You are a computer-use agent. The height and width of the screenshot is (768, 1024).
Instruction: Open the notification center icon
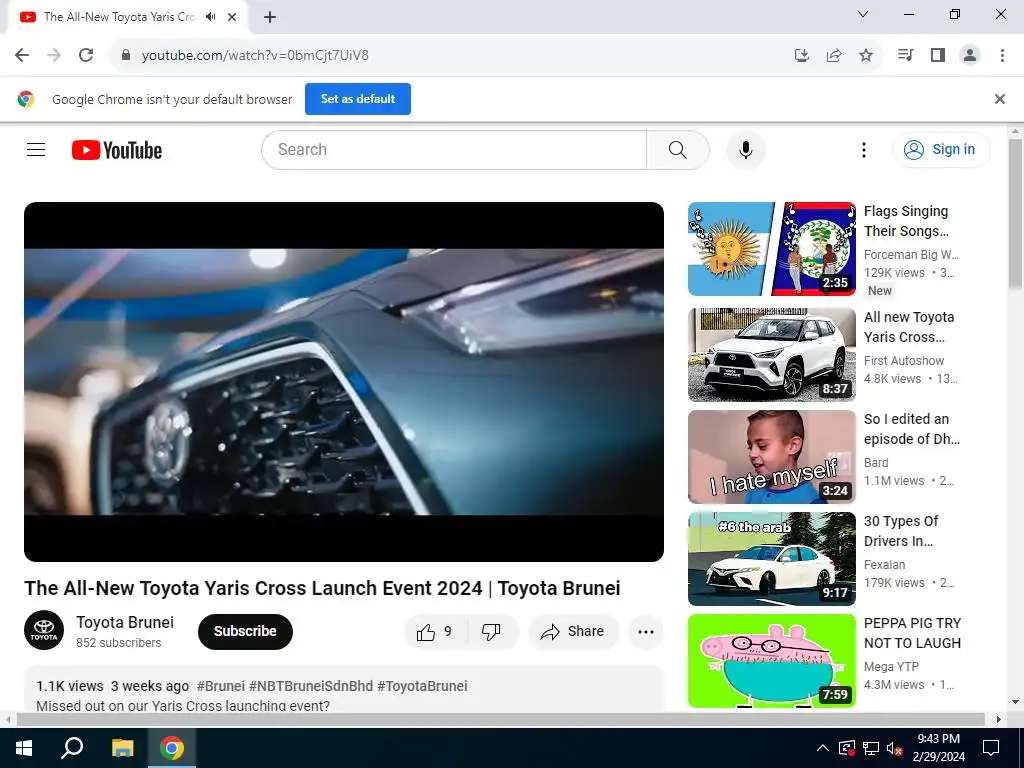click(x=991, y=748)
